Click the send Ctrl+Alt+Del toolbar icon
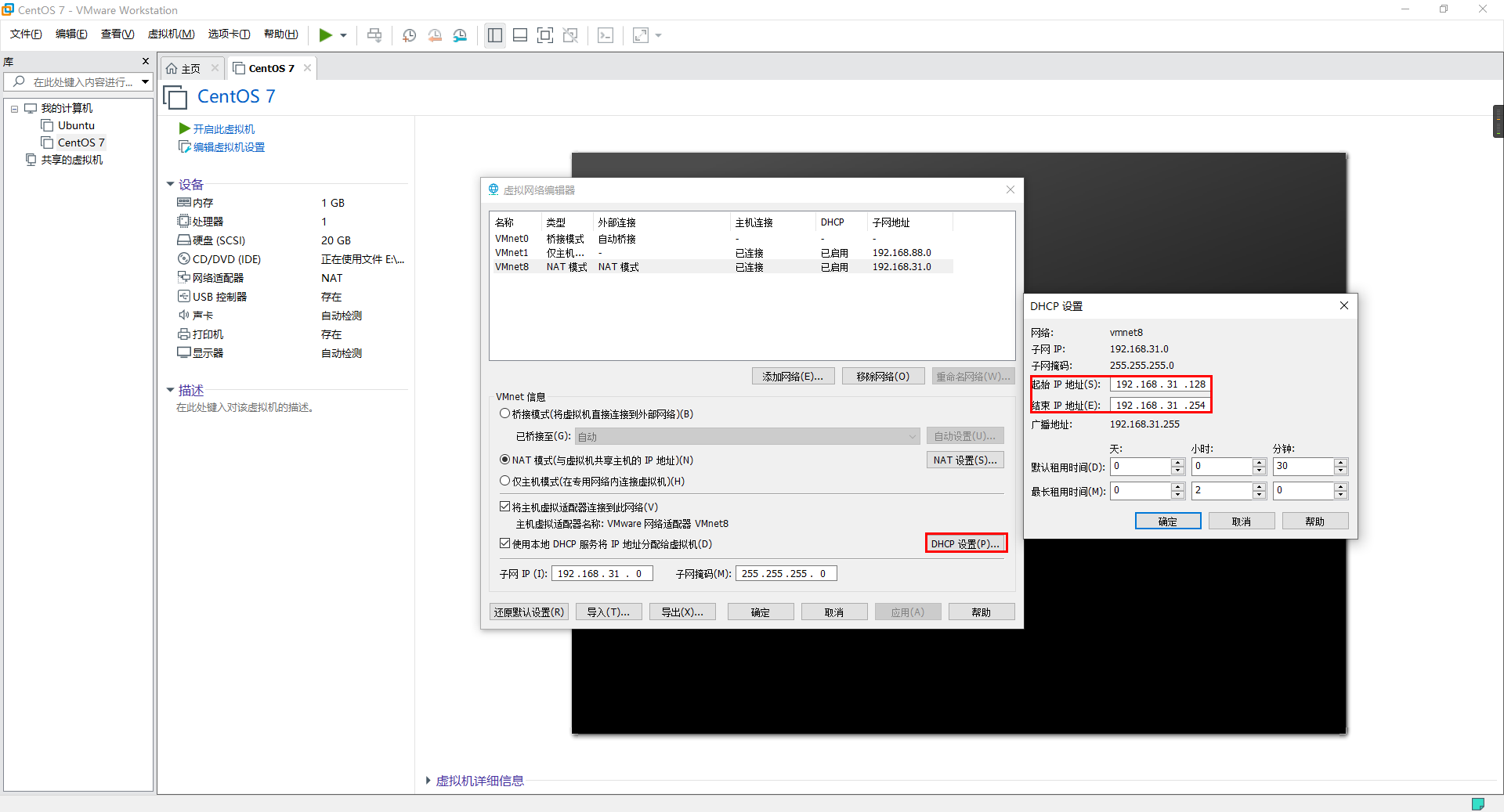The image size is (1504, 812). point(374,35)
